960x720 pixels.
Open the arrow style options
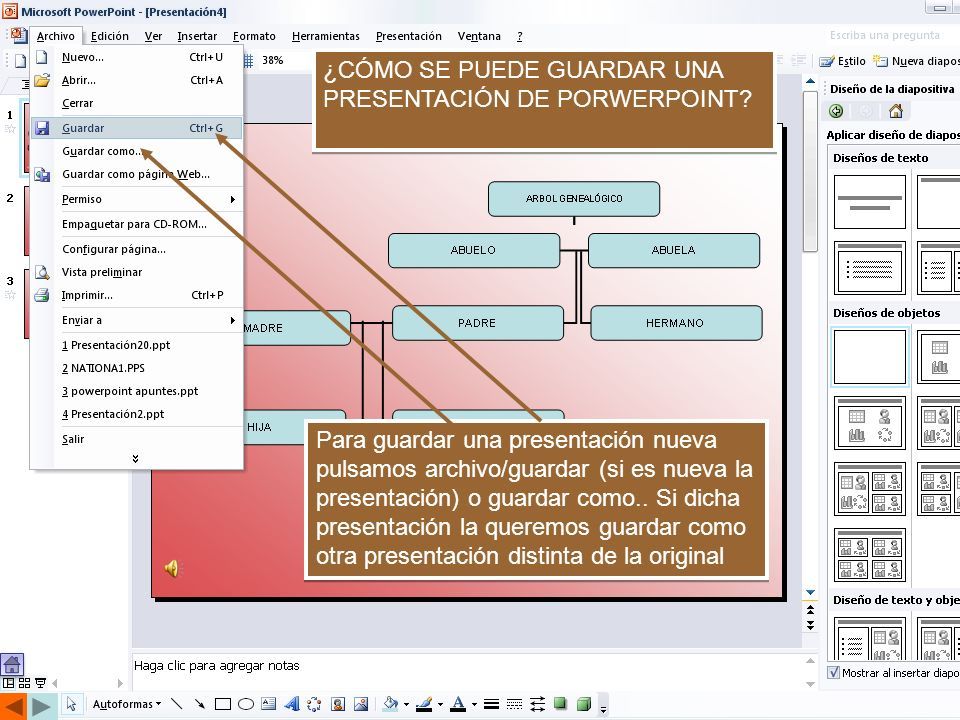(x=538, y=704)
